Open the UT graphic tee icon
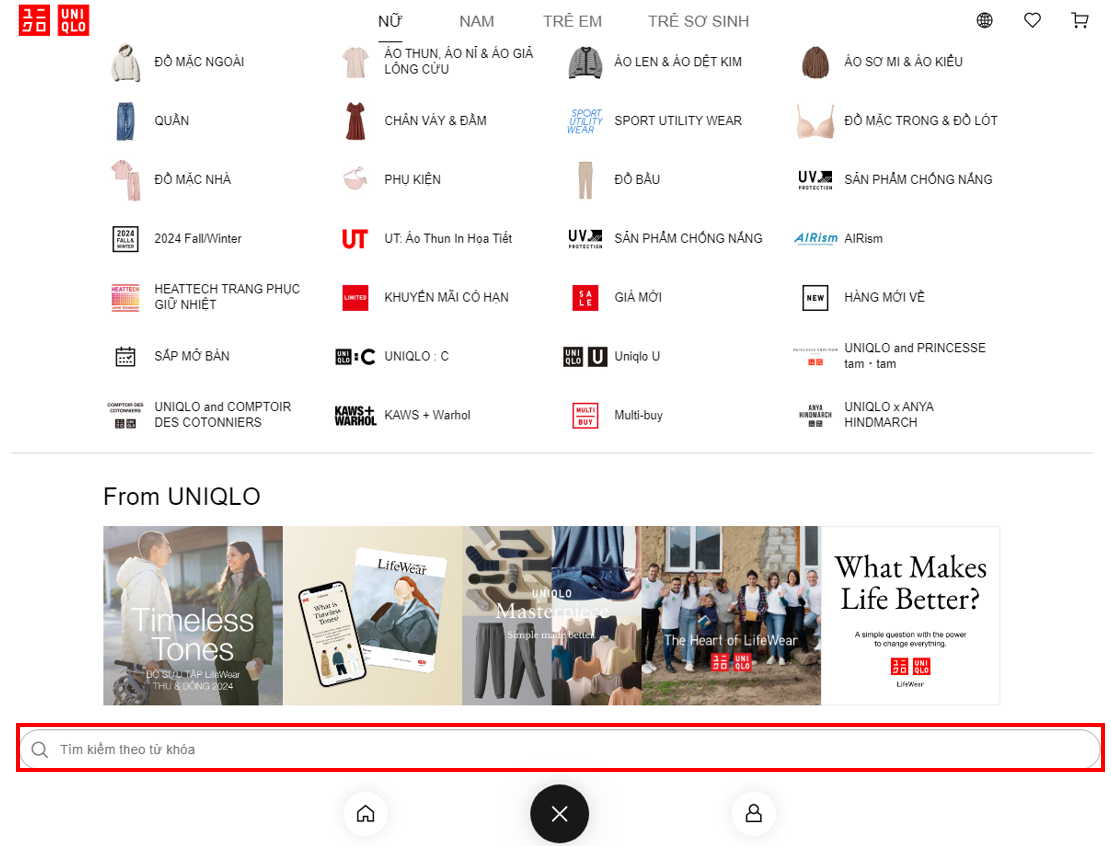The width and height of the screenshot is (1111, 846). pos(355,239)
